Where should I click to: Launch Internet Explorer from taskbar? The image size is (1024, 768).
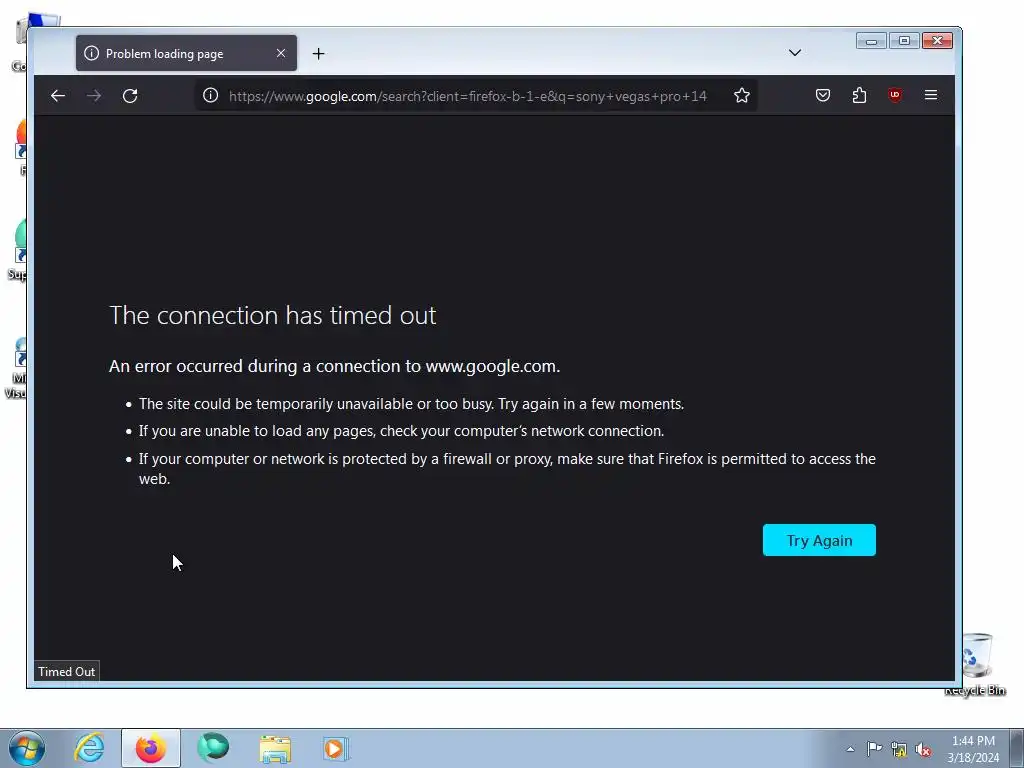89,748
